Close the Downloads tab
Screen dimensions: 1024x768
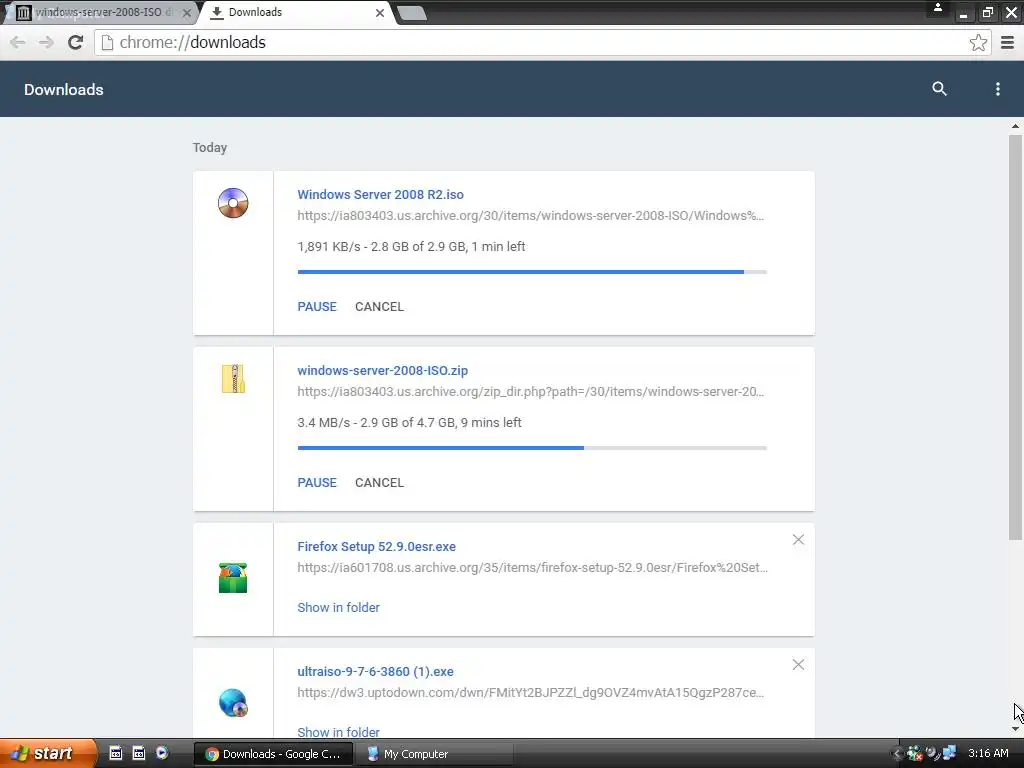[x=379, y=12]
